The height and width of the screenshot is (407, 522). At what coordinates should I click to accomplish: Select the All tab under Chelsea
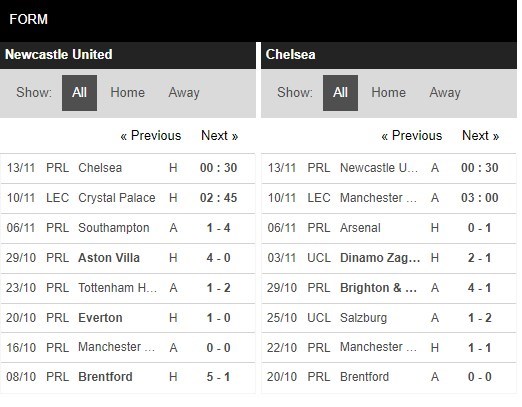tap(340, 93)
